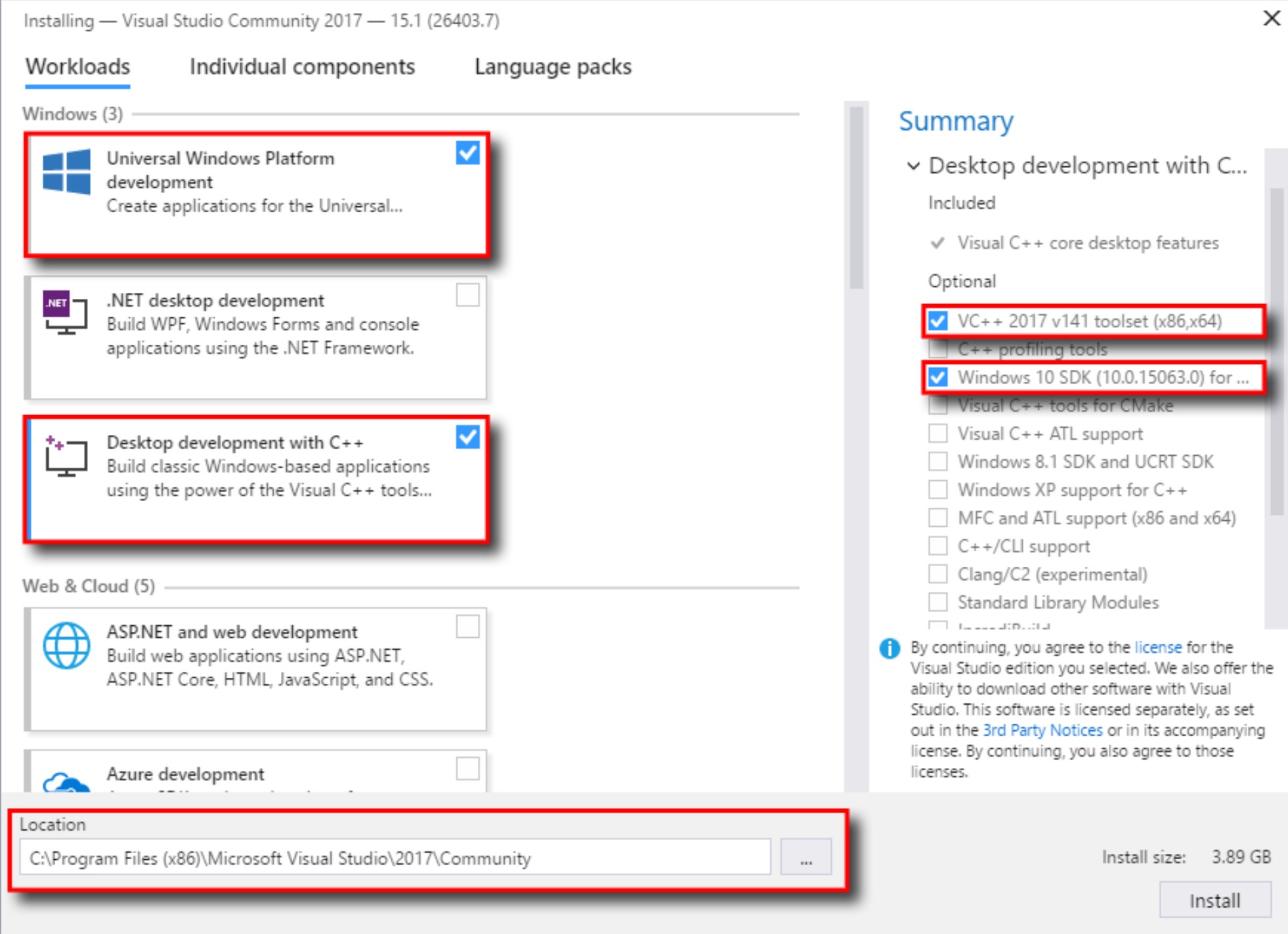The height and width of the screenshot is (934, 1288).
Task: Click the Install button
Action: pos(1214,900)
